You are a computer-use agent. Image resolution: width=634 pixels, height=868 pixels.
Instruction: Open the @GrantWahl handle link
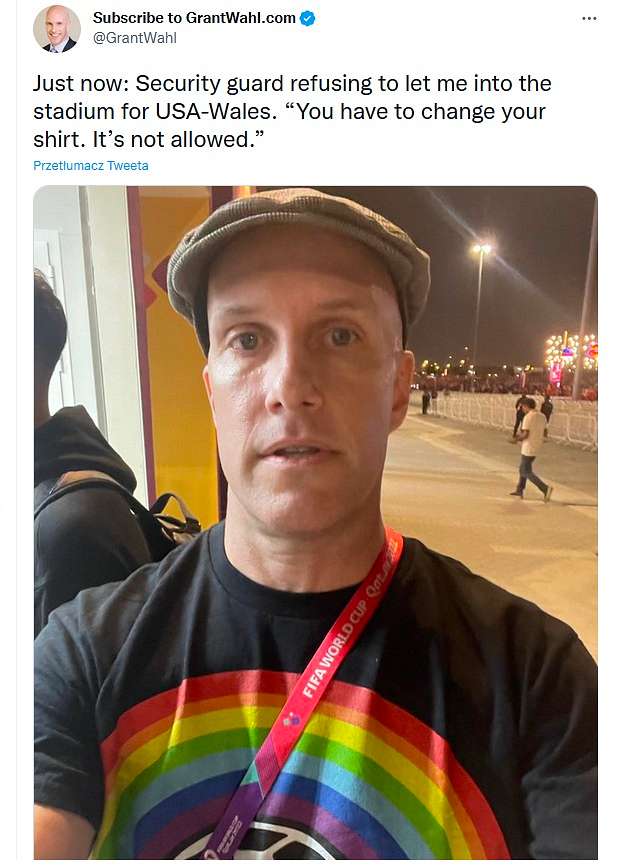tap(135, 38)
